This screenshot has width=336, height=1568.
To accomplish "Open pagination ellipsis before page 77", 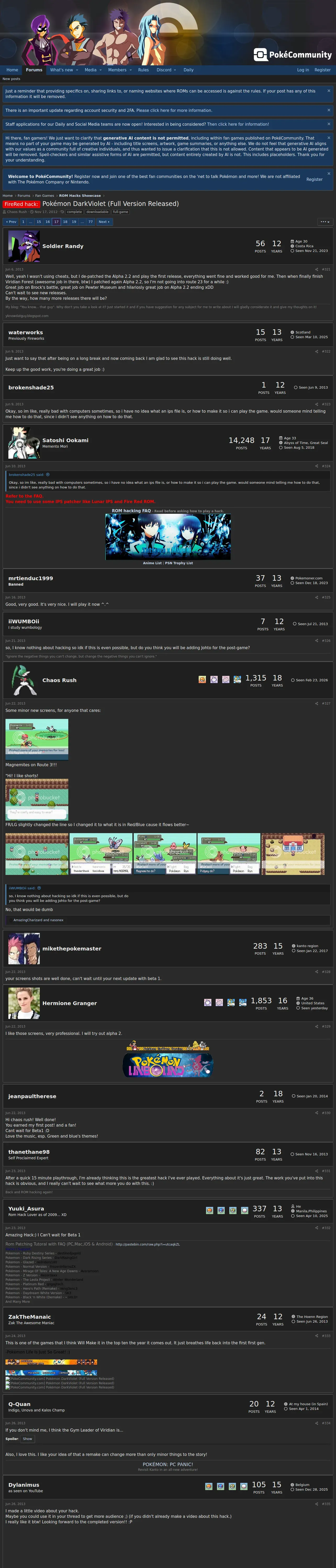I will click(82, 222).
